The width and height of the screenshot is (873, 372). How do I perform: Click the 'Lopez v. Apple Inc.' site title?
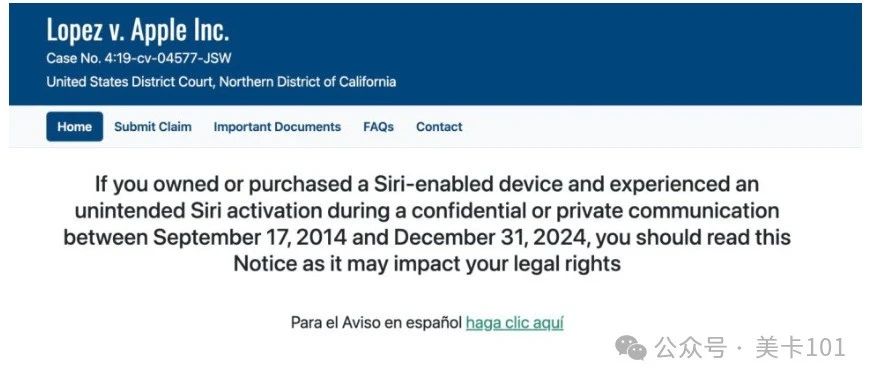pos(138,30)
